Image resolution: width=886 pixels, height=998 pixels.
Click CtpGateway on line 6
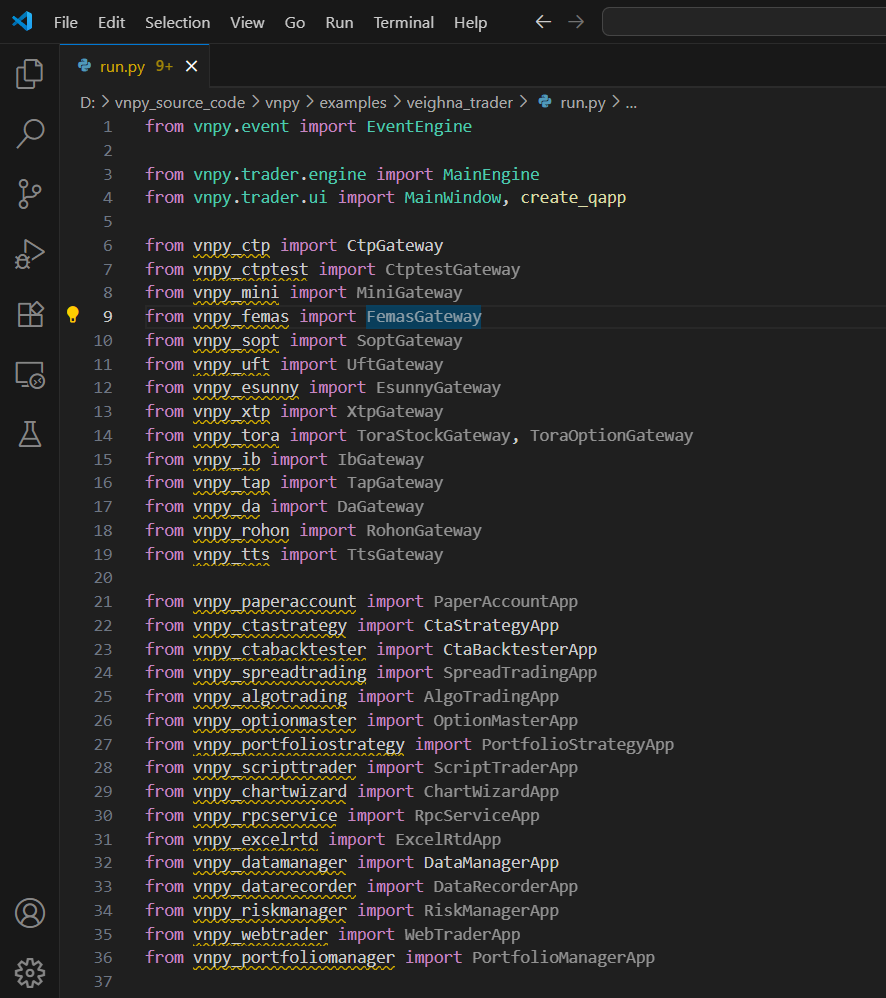395,246
